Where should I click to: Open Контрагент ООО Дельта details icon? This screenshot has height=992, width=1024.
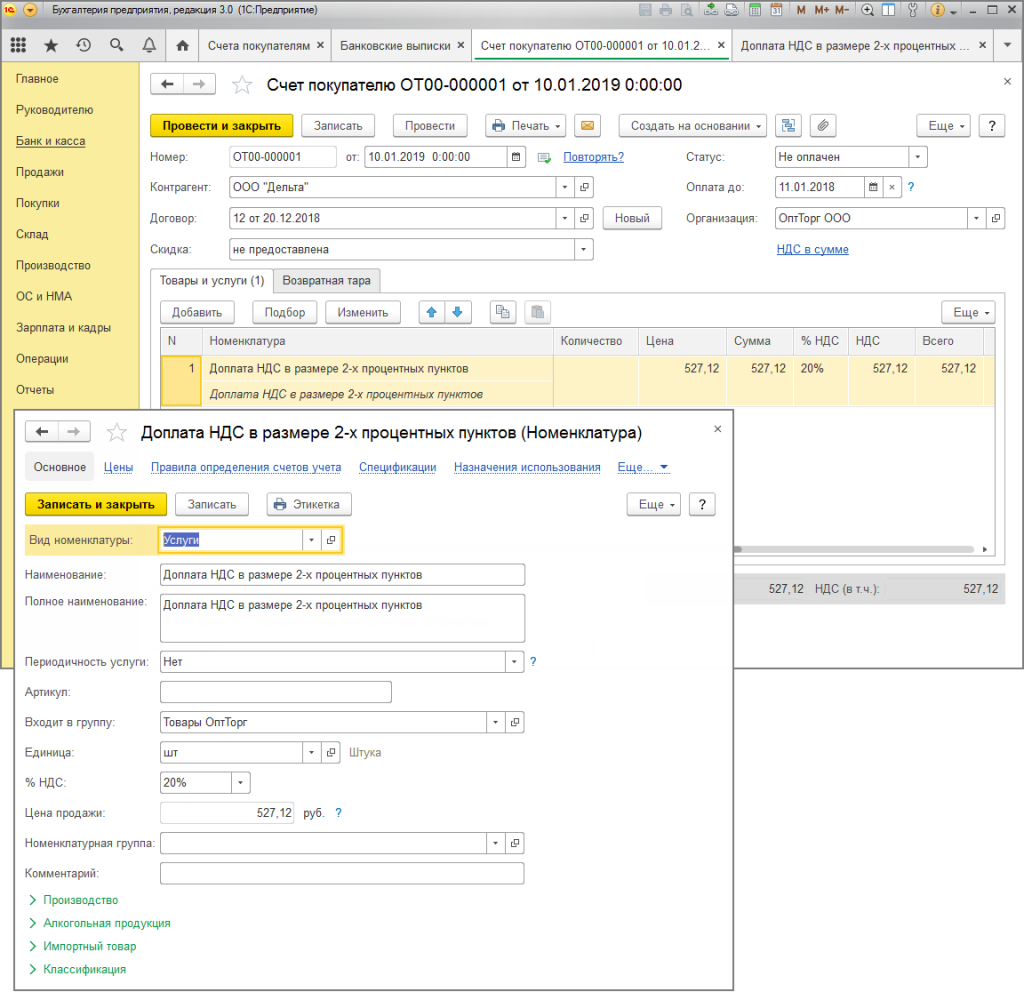click(584, 187)
